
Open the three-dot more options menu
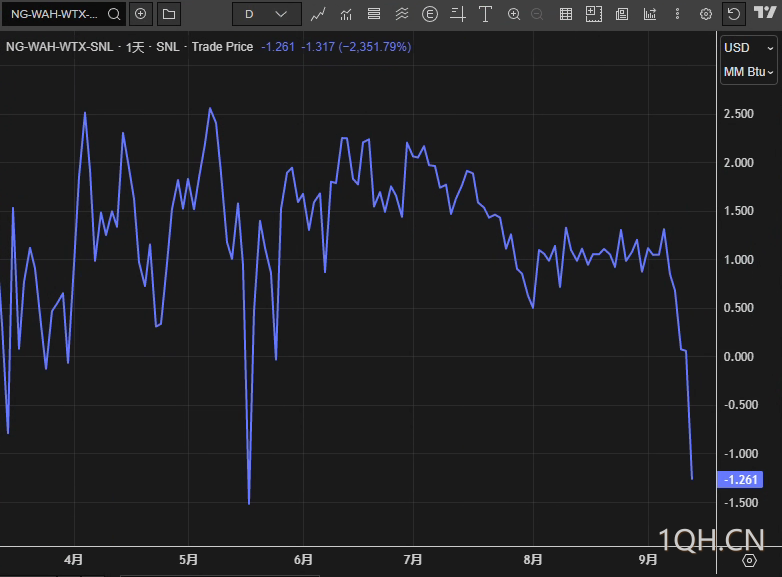(677, 14)
